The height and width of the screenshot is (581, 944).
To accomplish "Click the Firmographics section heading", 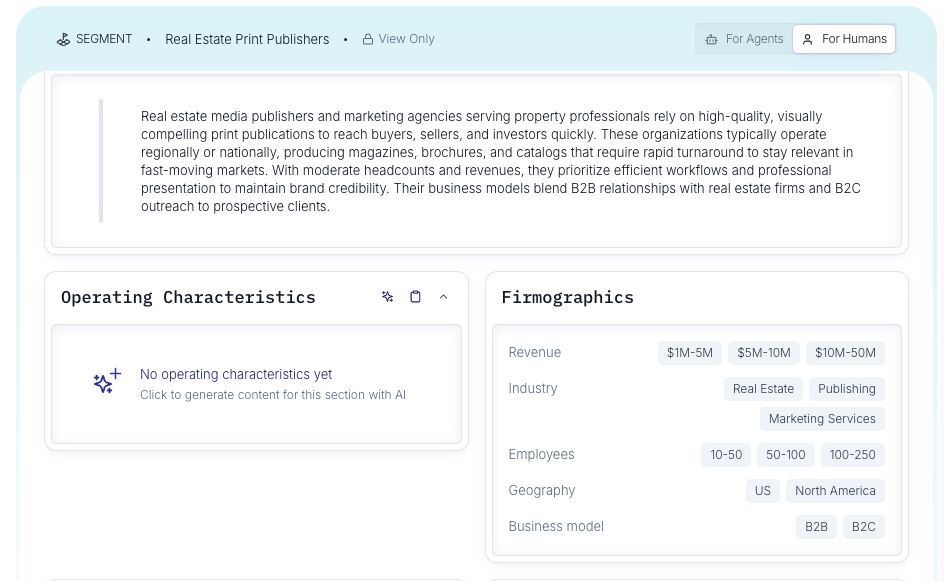I will point(568,297).
